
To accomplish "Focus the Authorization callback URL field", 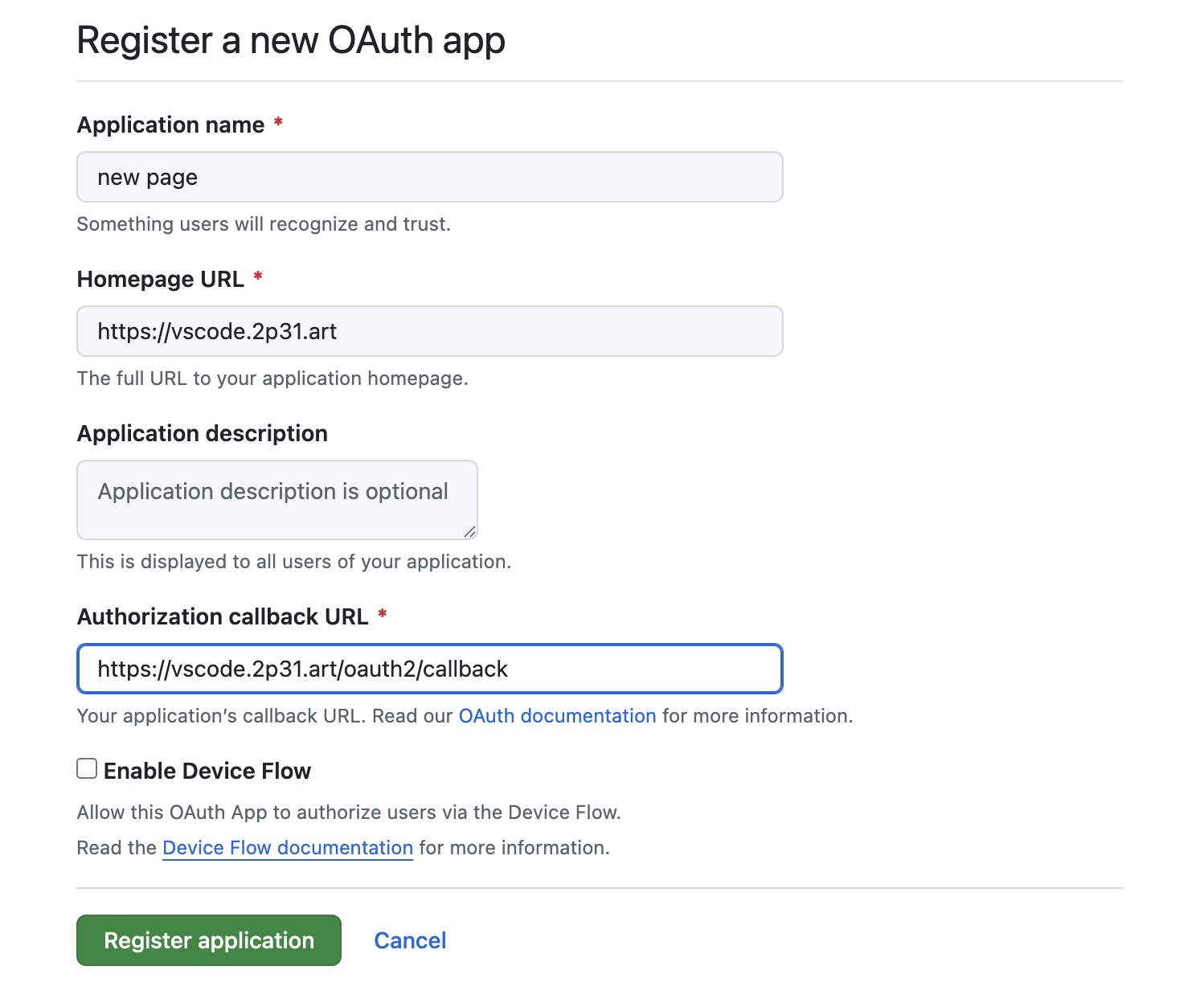I will coord(429,669).
